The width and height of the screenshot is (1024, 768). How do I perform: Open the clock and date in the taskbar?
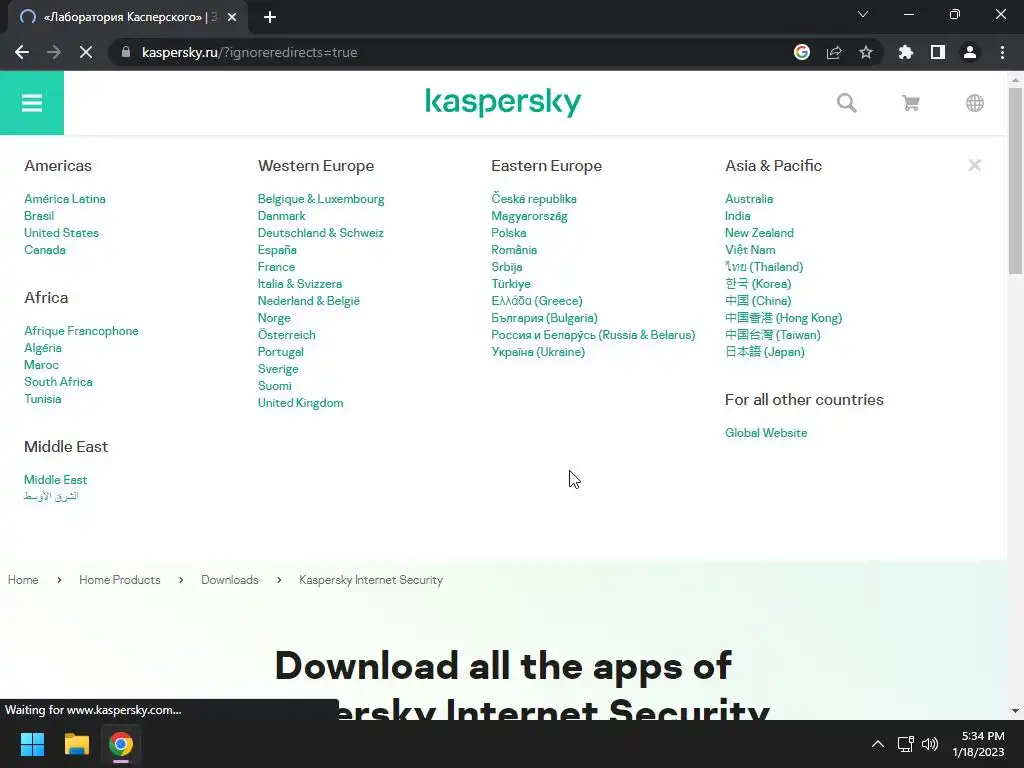(978, 744)
